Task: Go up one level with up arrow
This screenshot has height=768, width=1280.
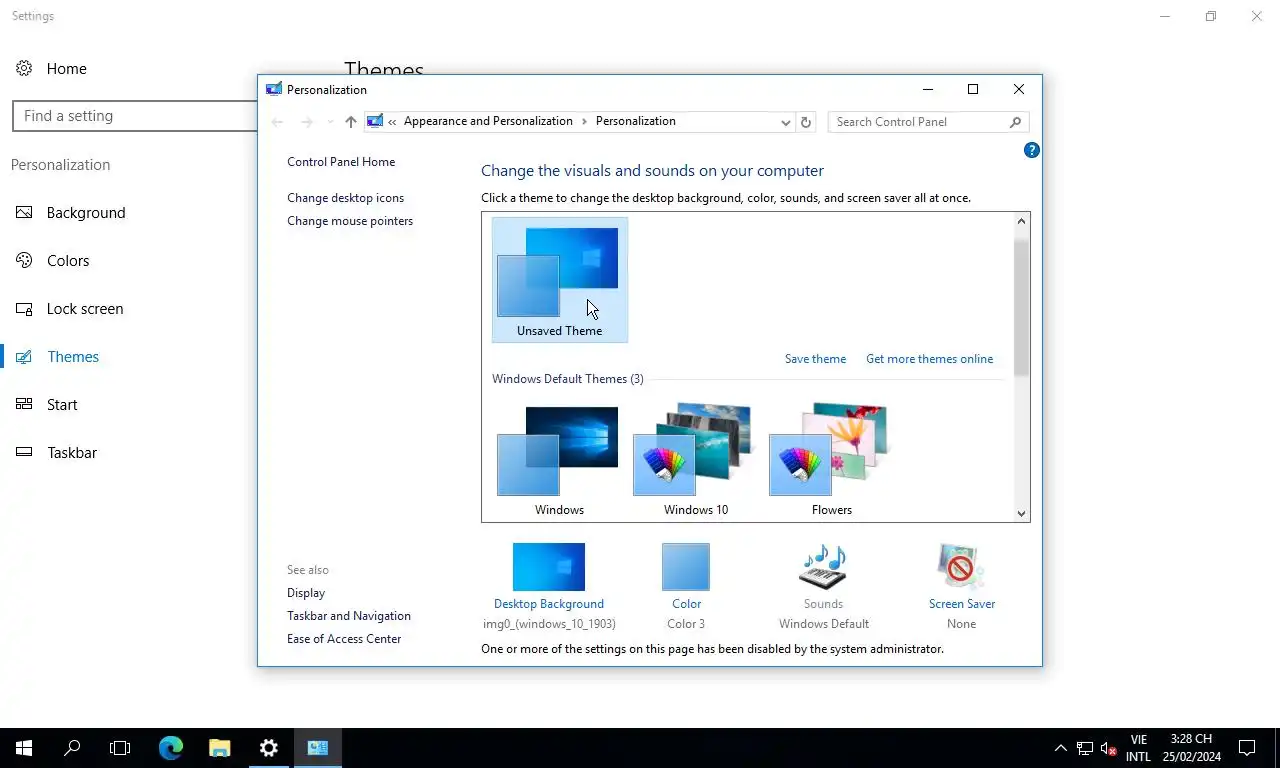Action: (x=350, y=122)
